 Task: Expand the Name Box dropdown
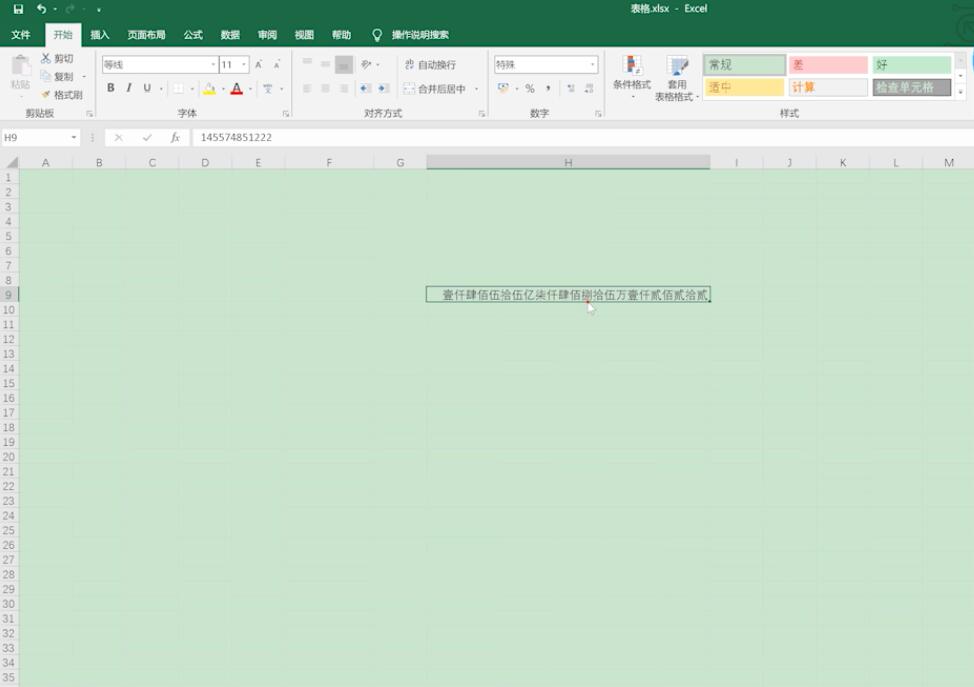74,137
